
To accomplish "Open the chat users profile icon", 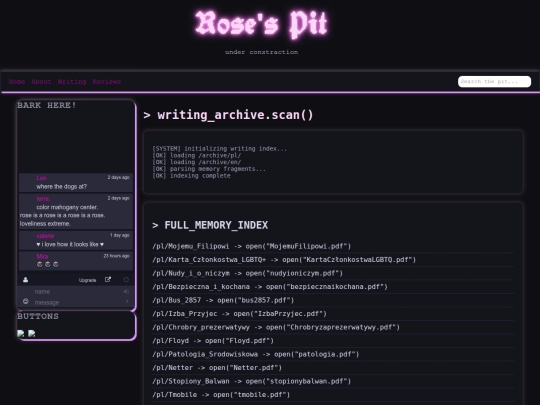I will tap(25, 280).
